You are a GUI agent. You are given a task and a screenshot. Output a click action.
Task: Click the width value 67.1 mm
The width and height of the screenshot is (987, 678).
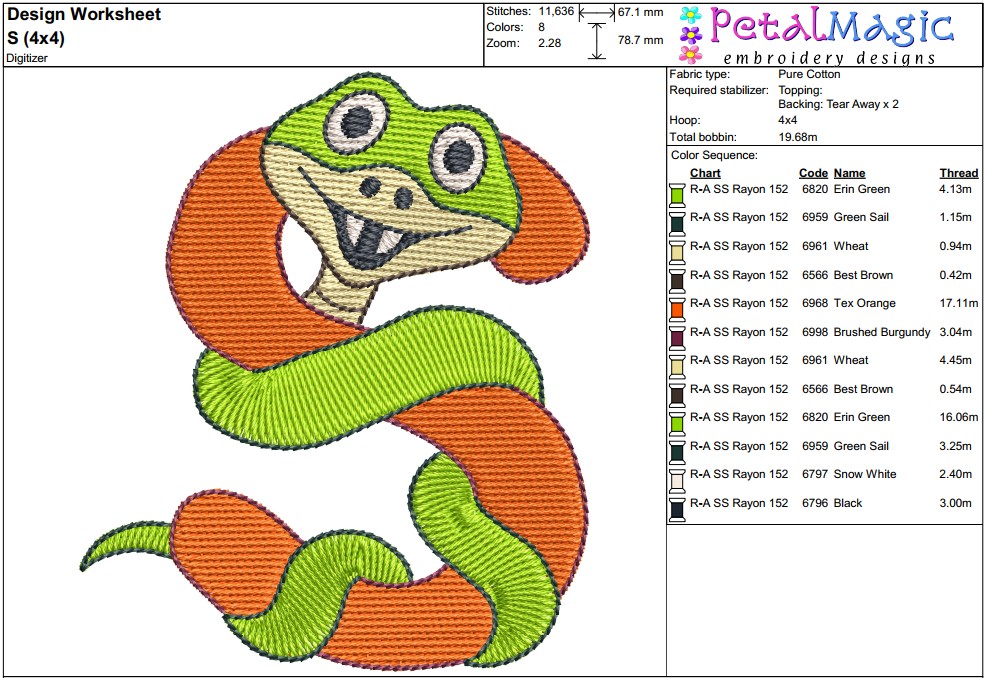(640, 12)
